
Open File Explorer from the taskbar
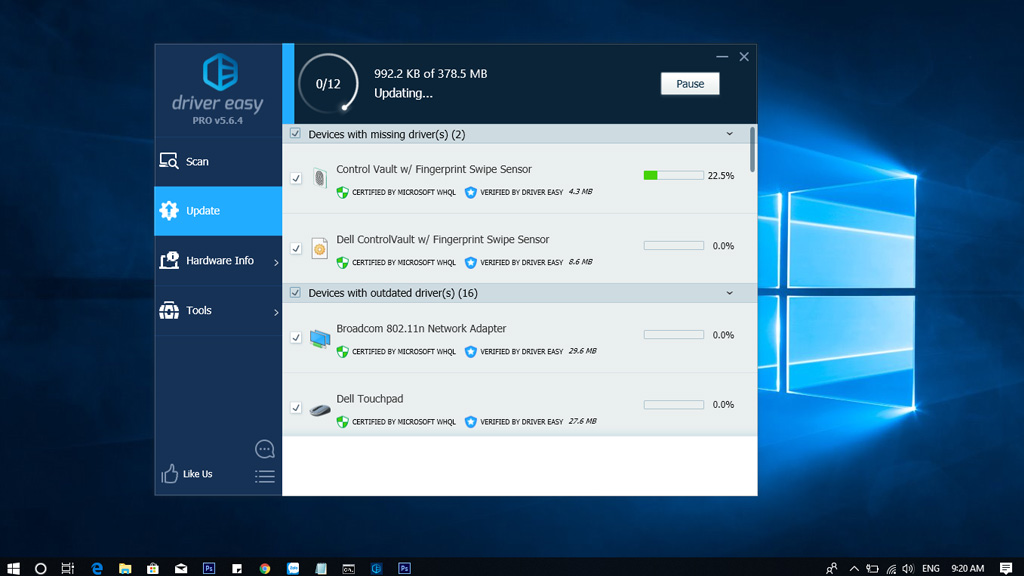[x=125, y=568]
